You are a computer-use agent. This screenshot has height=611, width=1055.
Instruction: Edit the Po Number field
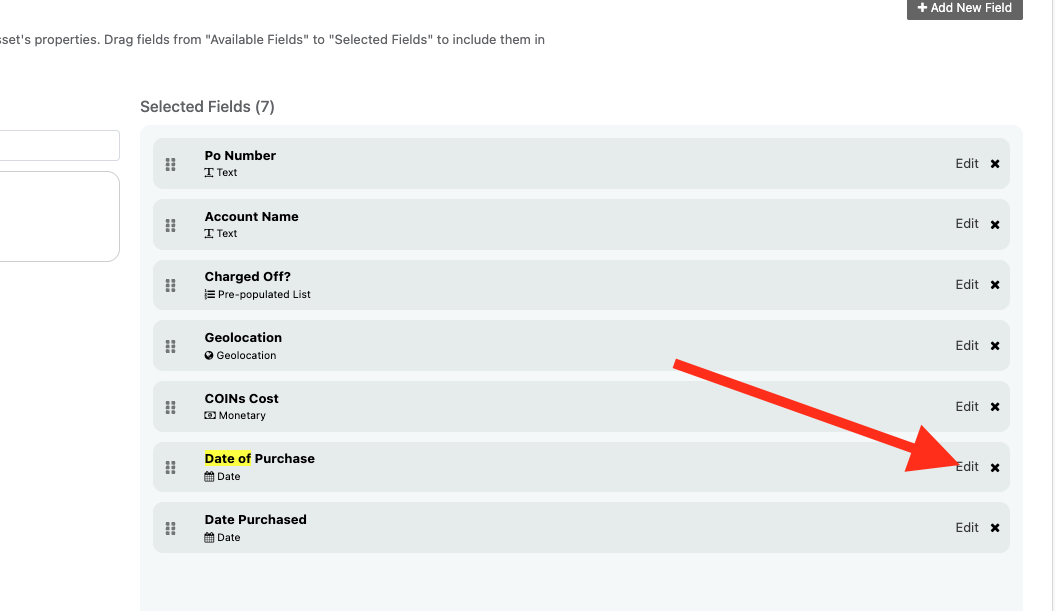pyautogui.click(x=966, y=163)
